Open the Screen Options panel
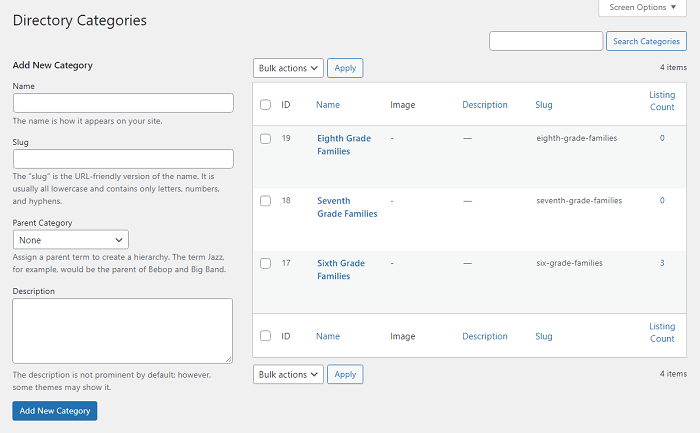 tap(642, 8)
